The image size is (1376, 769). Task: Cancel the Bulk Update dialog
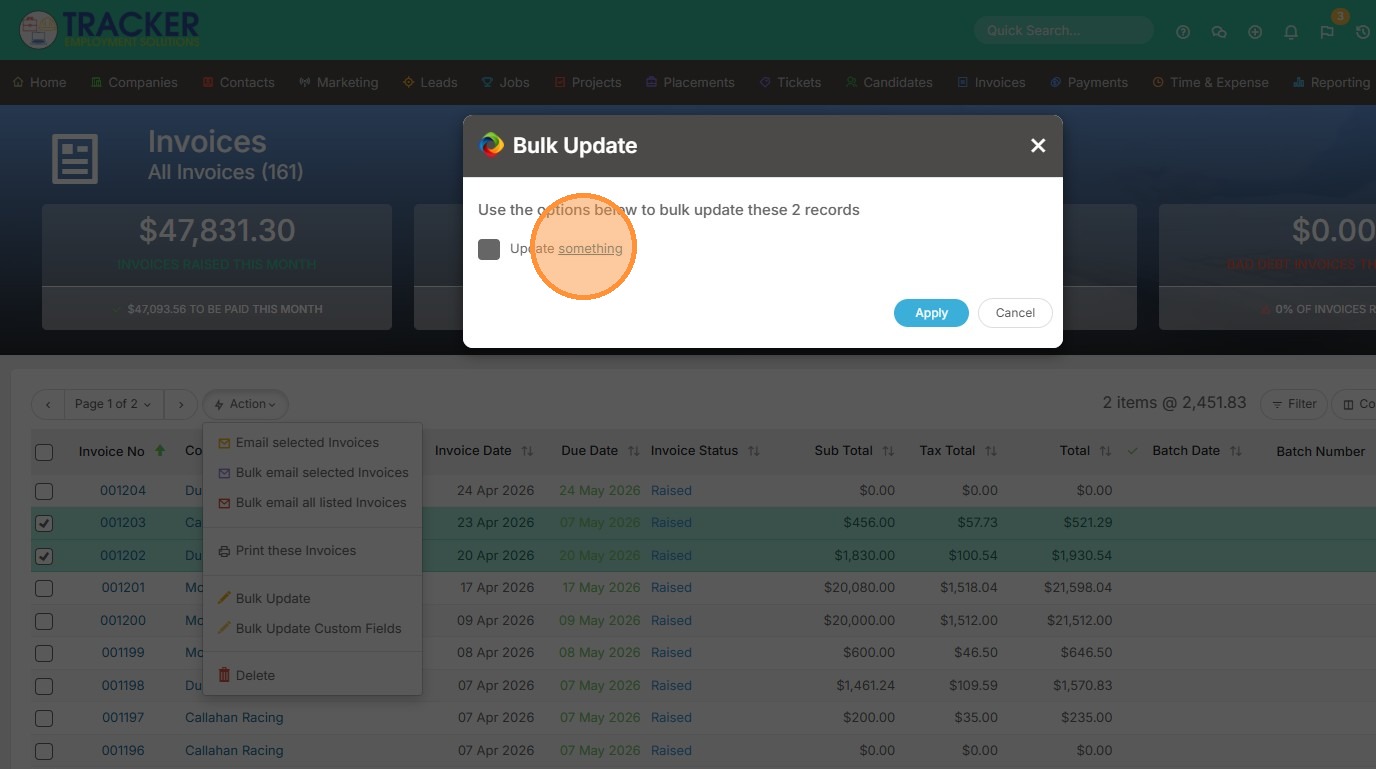coord(1015,313)
